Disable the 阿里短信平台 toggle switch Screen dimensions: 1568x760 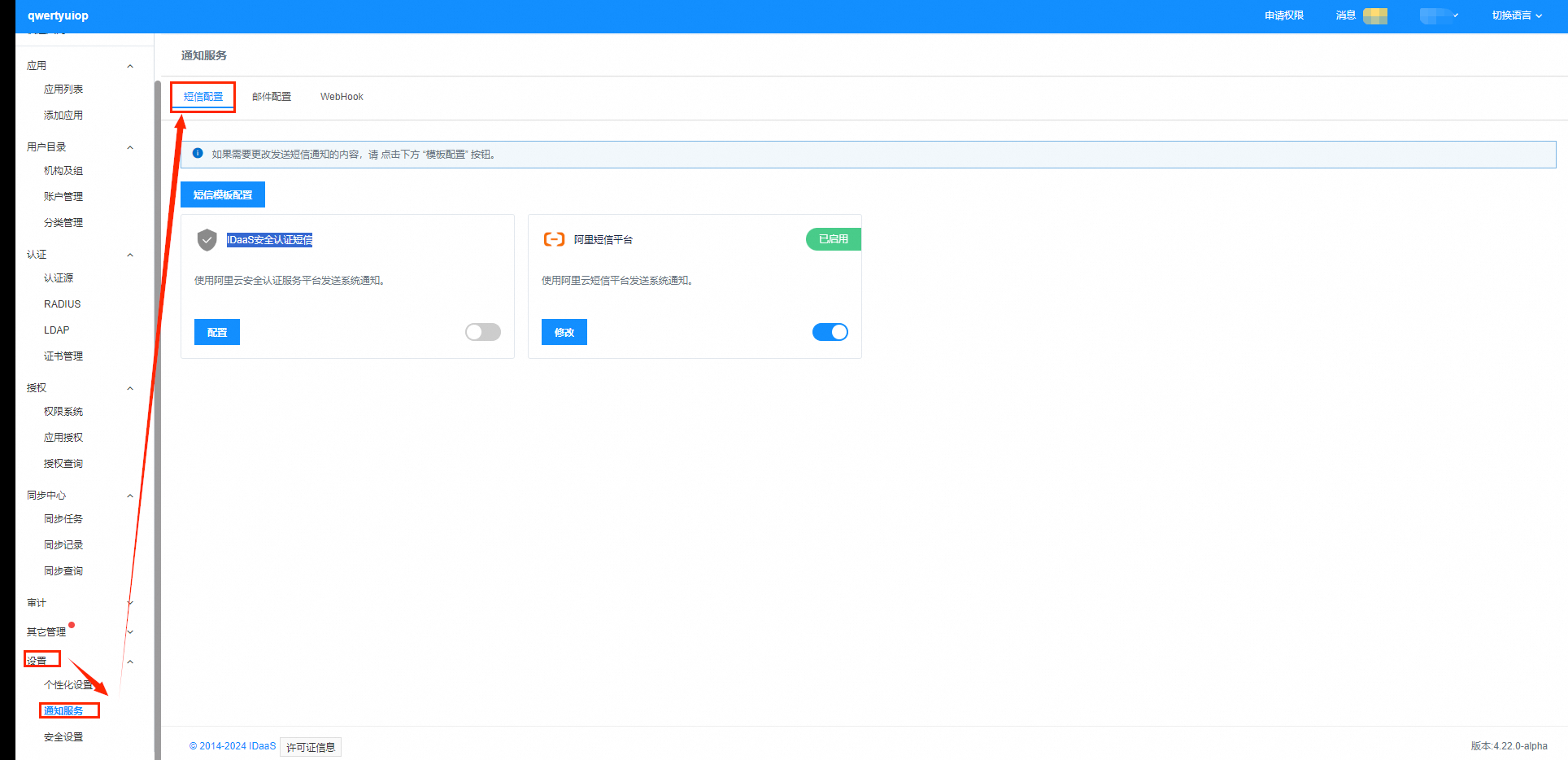coord(830,332)
